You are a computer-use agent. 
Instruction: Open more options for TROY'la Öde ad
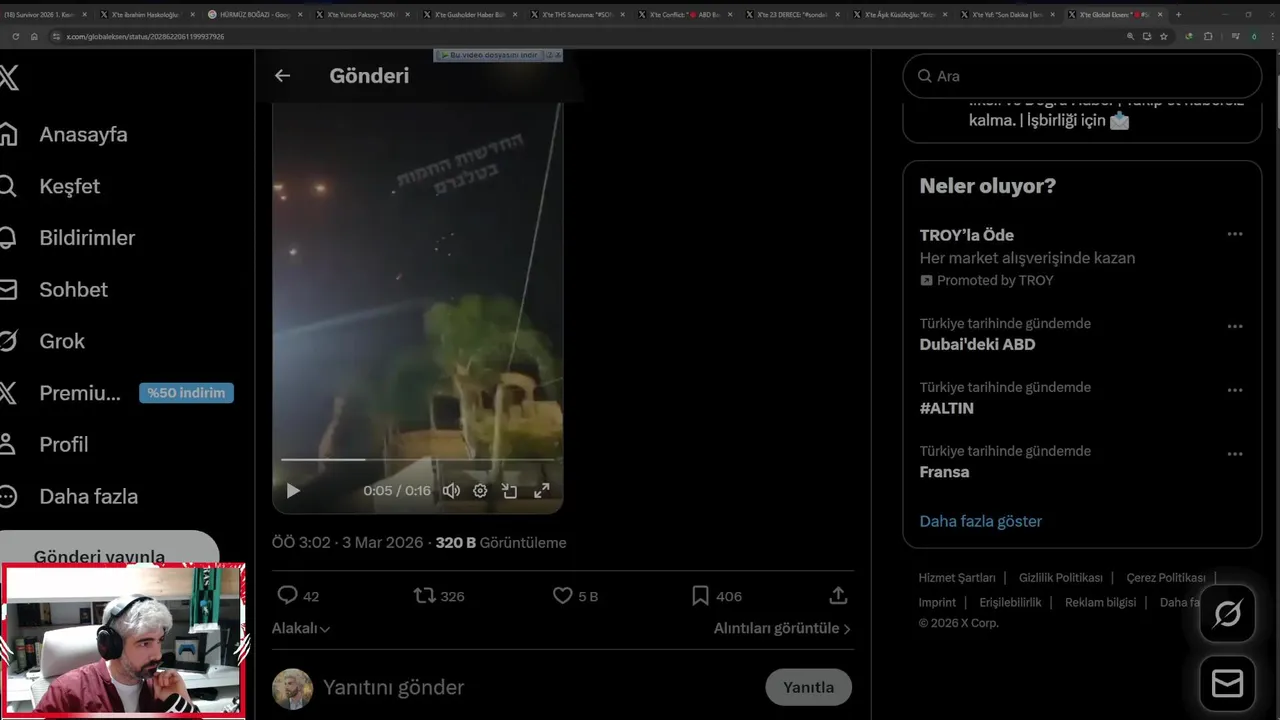pos(1235,234)
